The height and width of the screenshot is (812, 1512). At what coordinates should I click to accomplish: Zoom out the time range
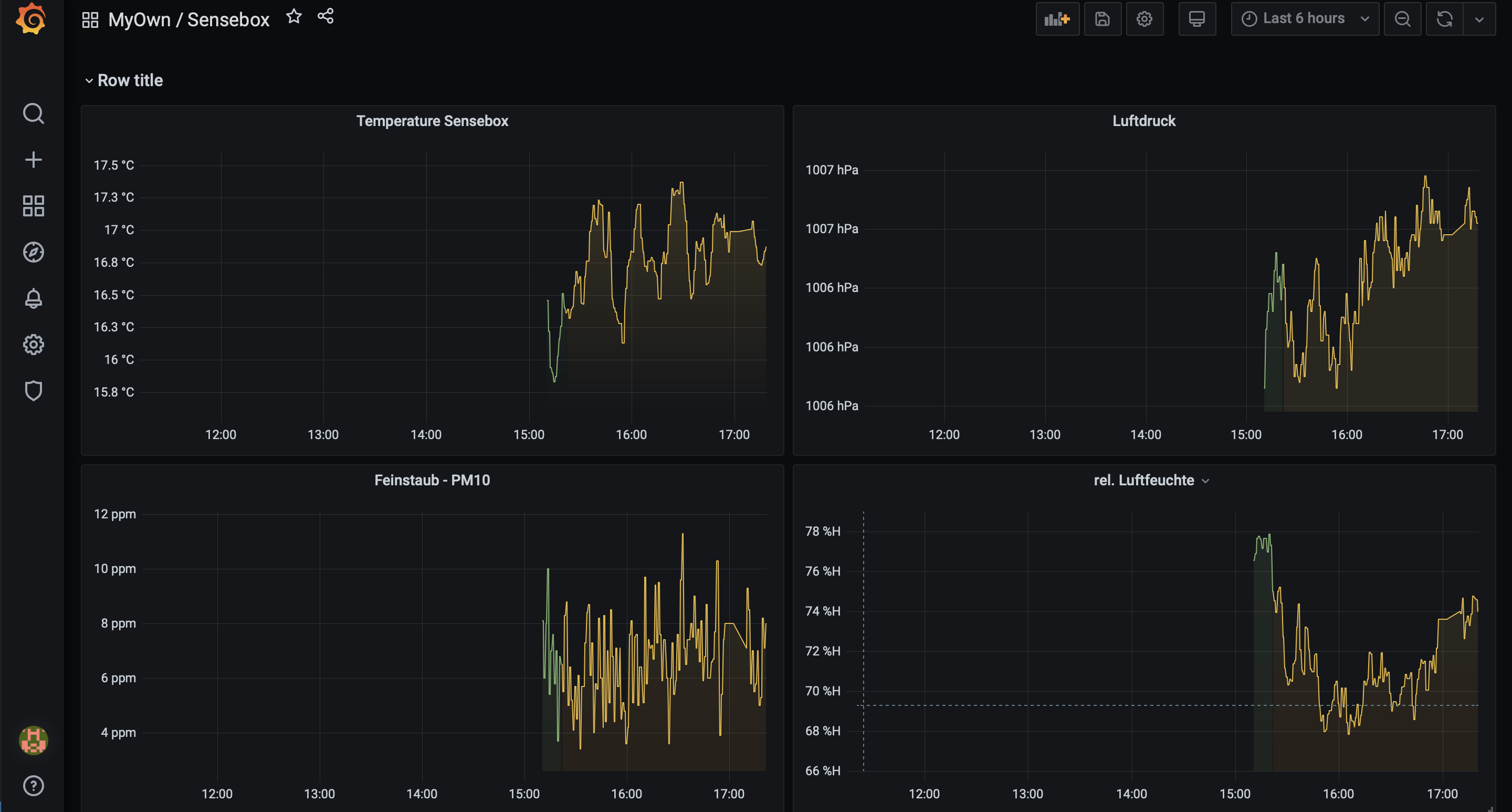pos(1402,19)
